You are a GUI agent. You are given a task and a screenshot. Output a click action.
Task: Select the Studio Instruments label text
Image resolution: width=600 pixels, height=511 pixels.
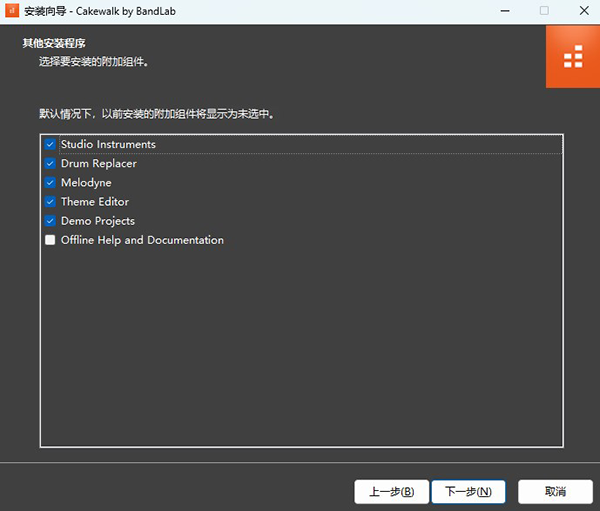[x=108, y=144]
